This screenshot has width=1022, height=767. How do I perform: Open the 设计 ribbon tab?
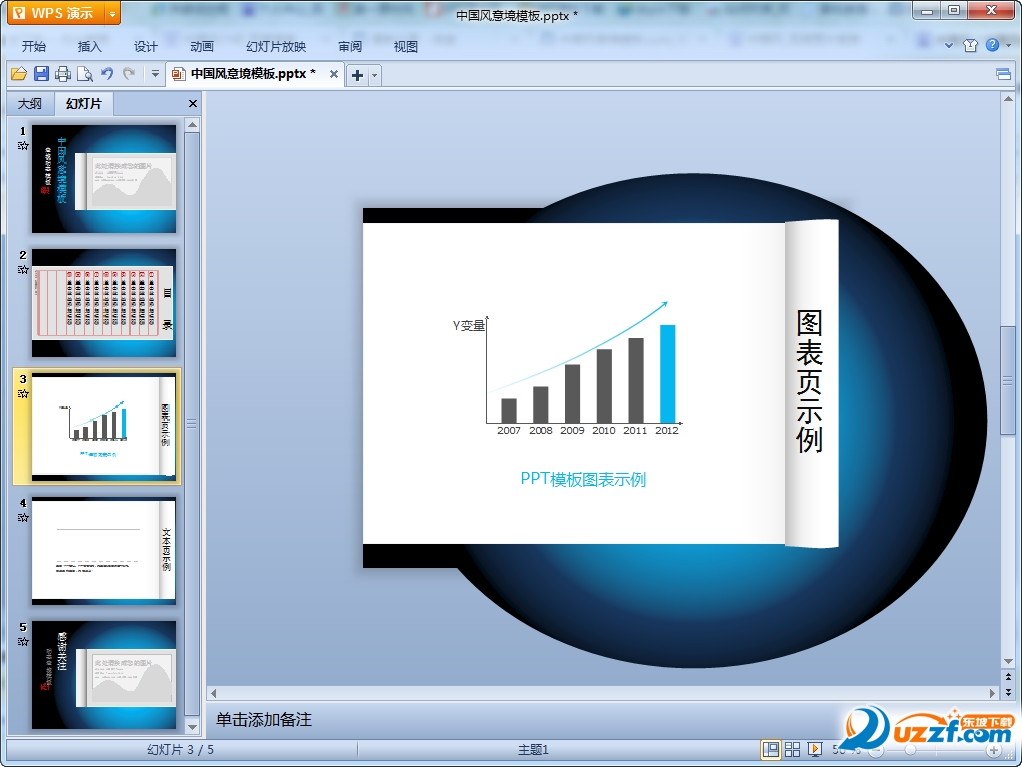coord(146,46)
